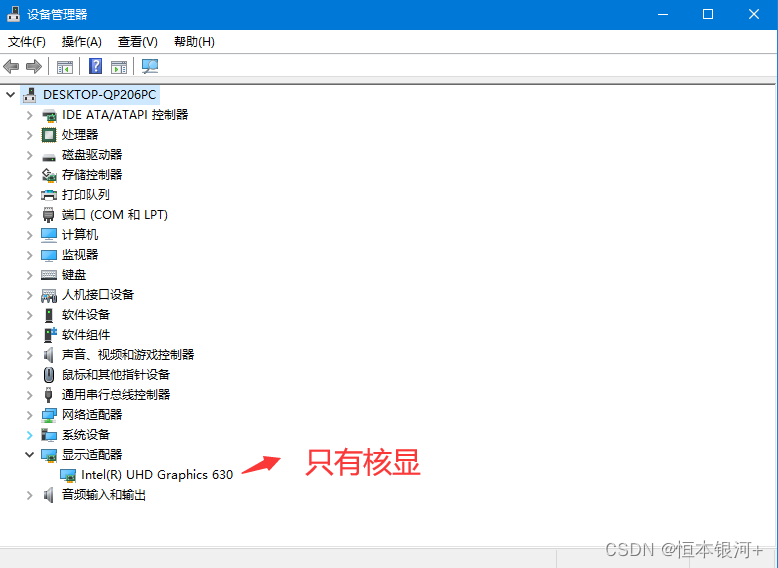Click the 软件组件 puzzle piece icon
The image size is (778, 568).
[50, 335]
